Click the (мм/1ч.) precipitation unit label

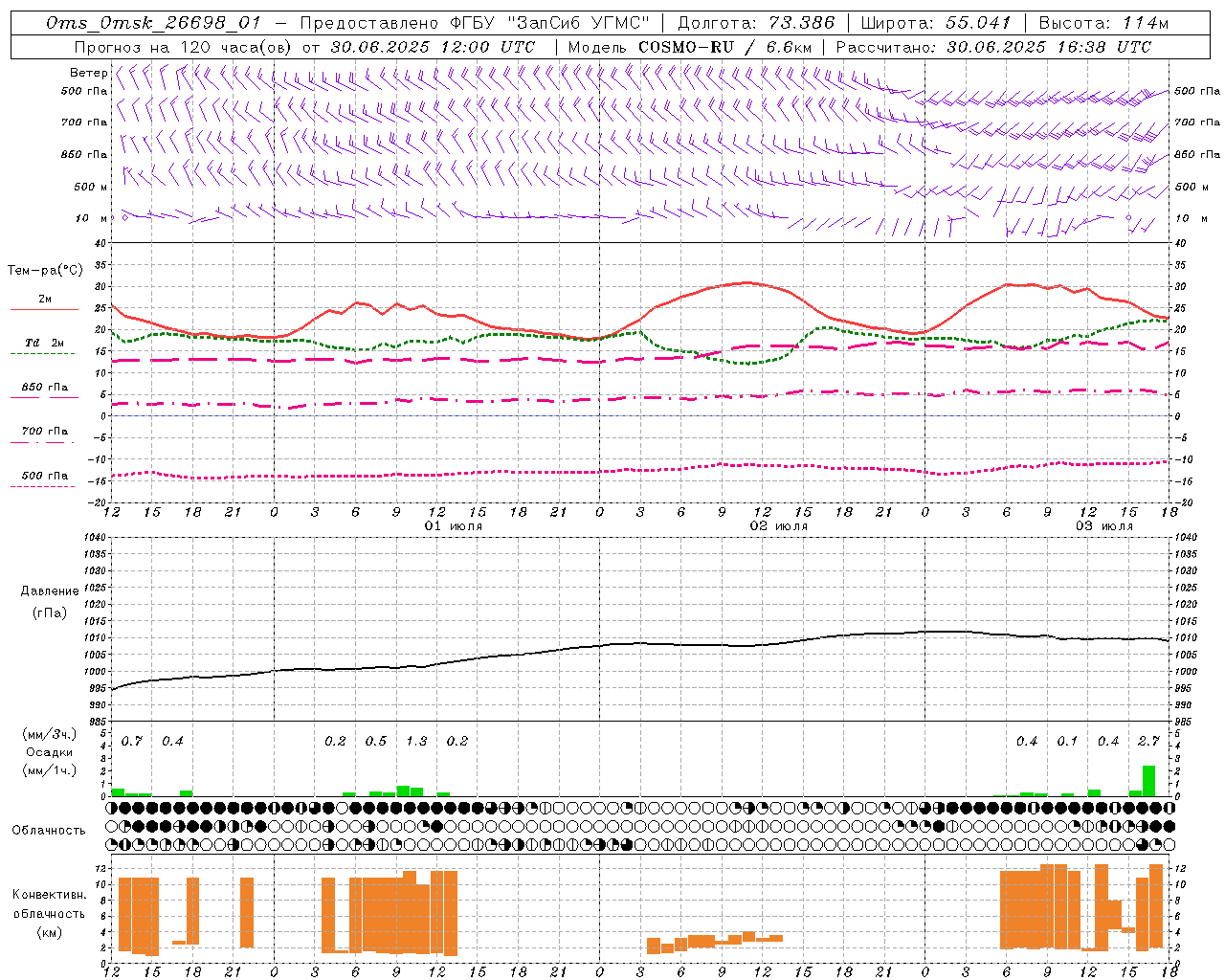coord(49,769)
